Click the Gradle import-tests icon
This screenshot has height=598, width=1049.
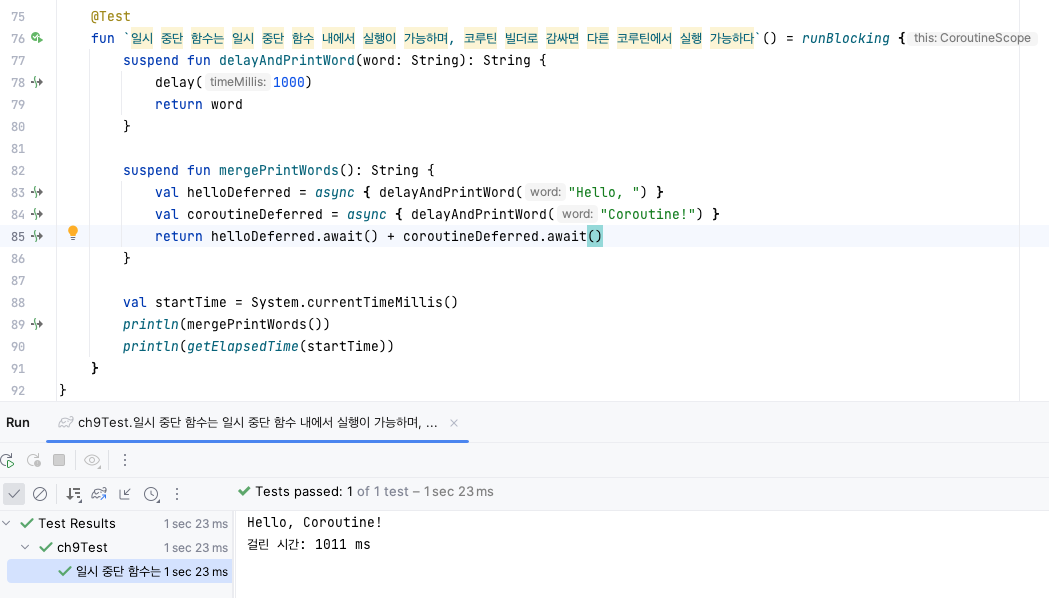99,494
